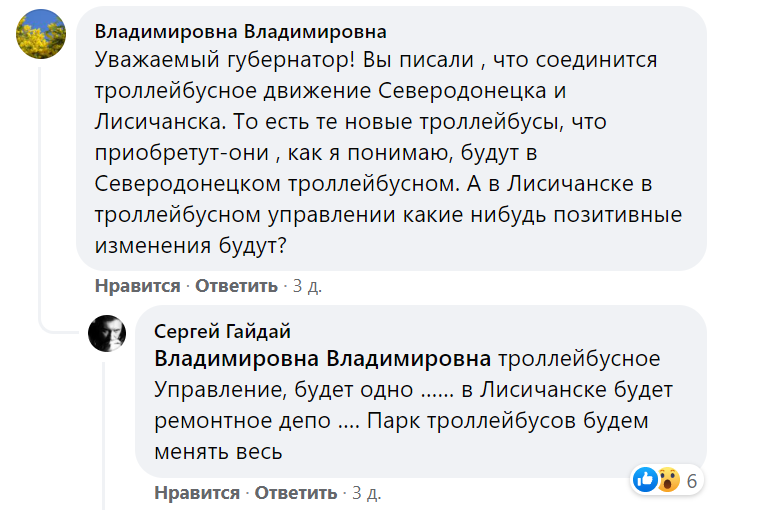769x510 pixels.
Task: Like the first comment via Нравится
Action: tap(137, 286)
